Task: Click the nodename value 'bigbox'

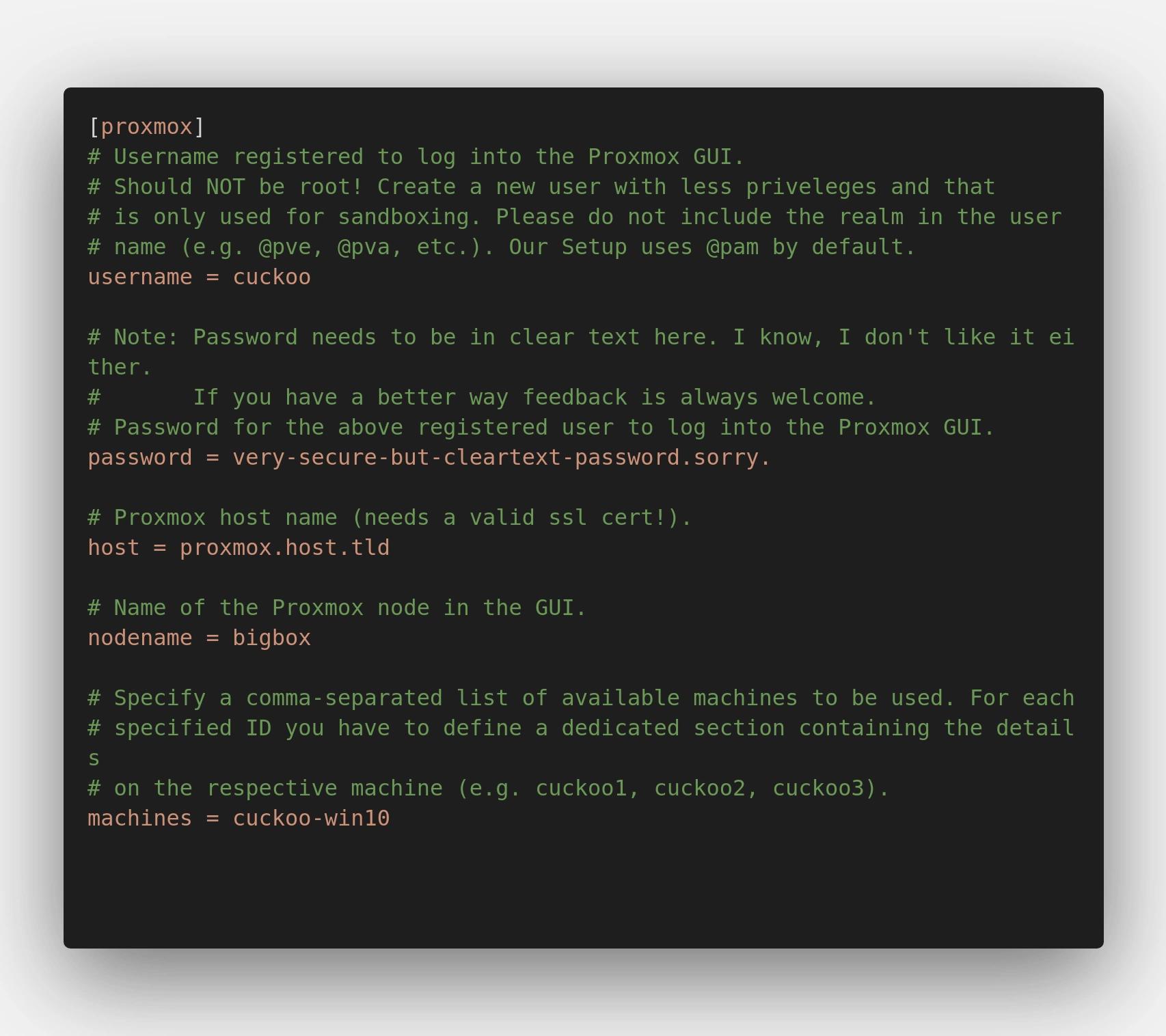Action: [x=271, y=638]
